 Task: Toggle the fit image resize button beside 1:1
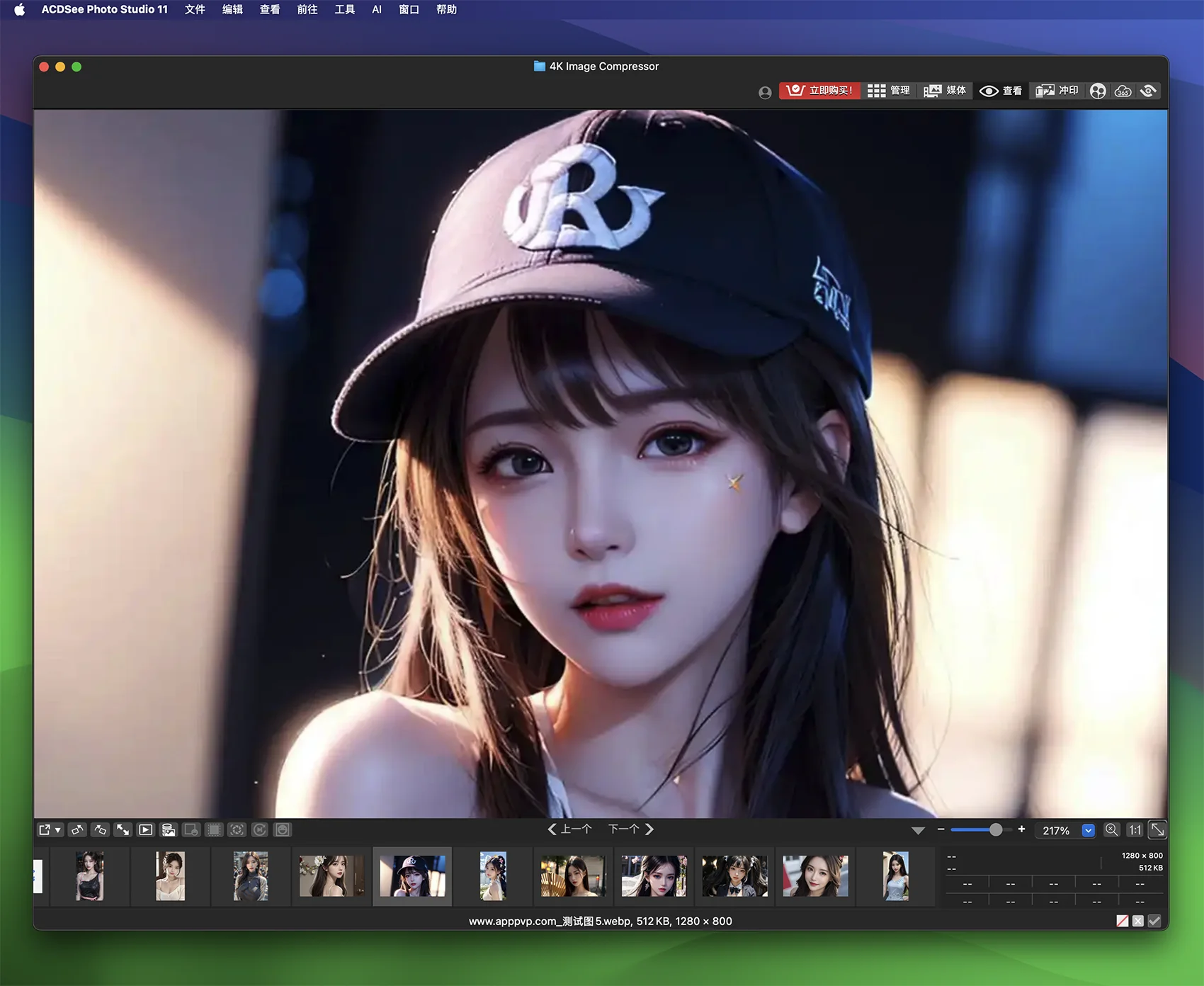[x=1157, y=829]
